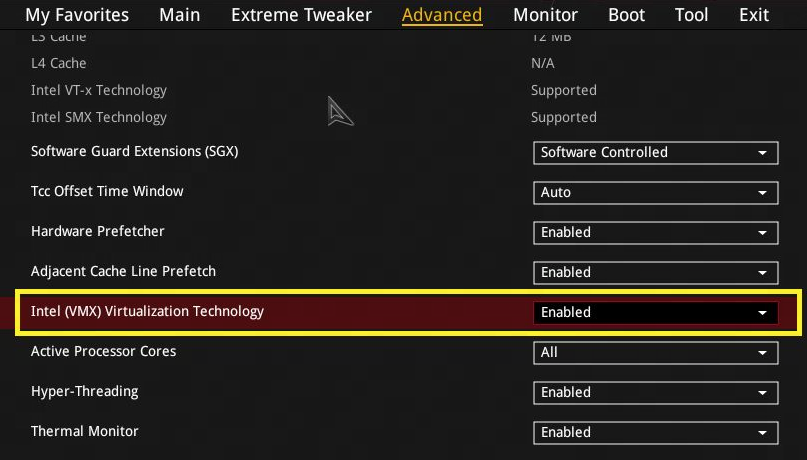Click the Exit tab
Image resolution: width=807 pixels, height=460 pixels.
(754, 15)
